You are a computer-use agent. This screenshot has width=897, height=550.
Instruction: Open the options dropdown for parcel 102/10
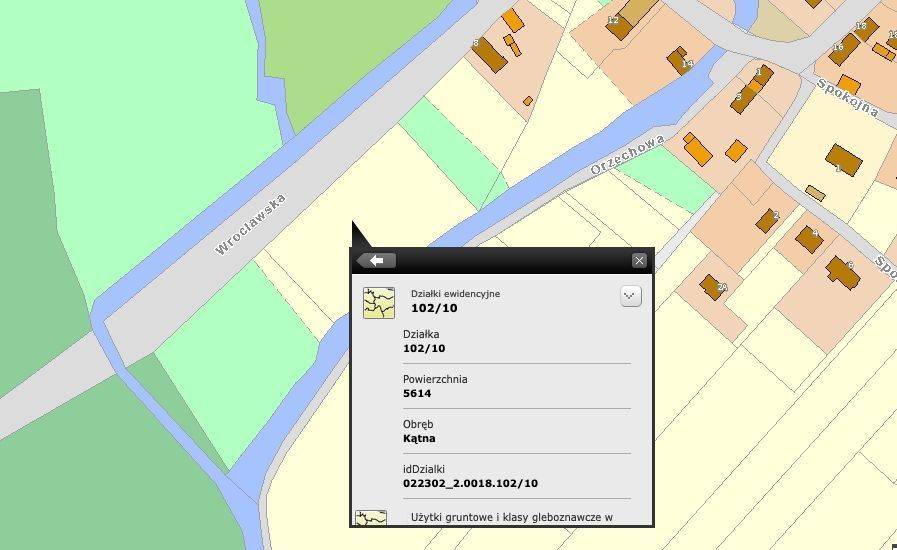[630, 297]
